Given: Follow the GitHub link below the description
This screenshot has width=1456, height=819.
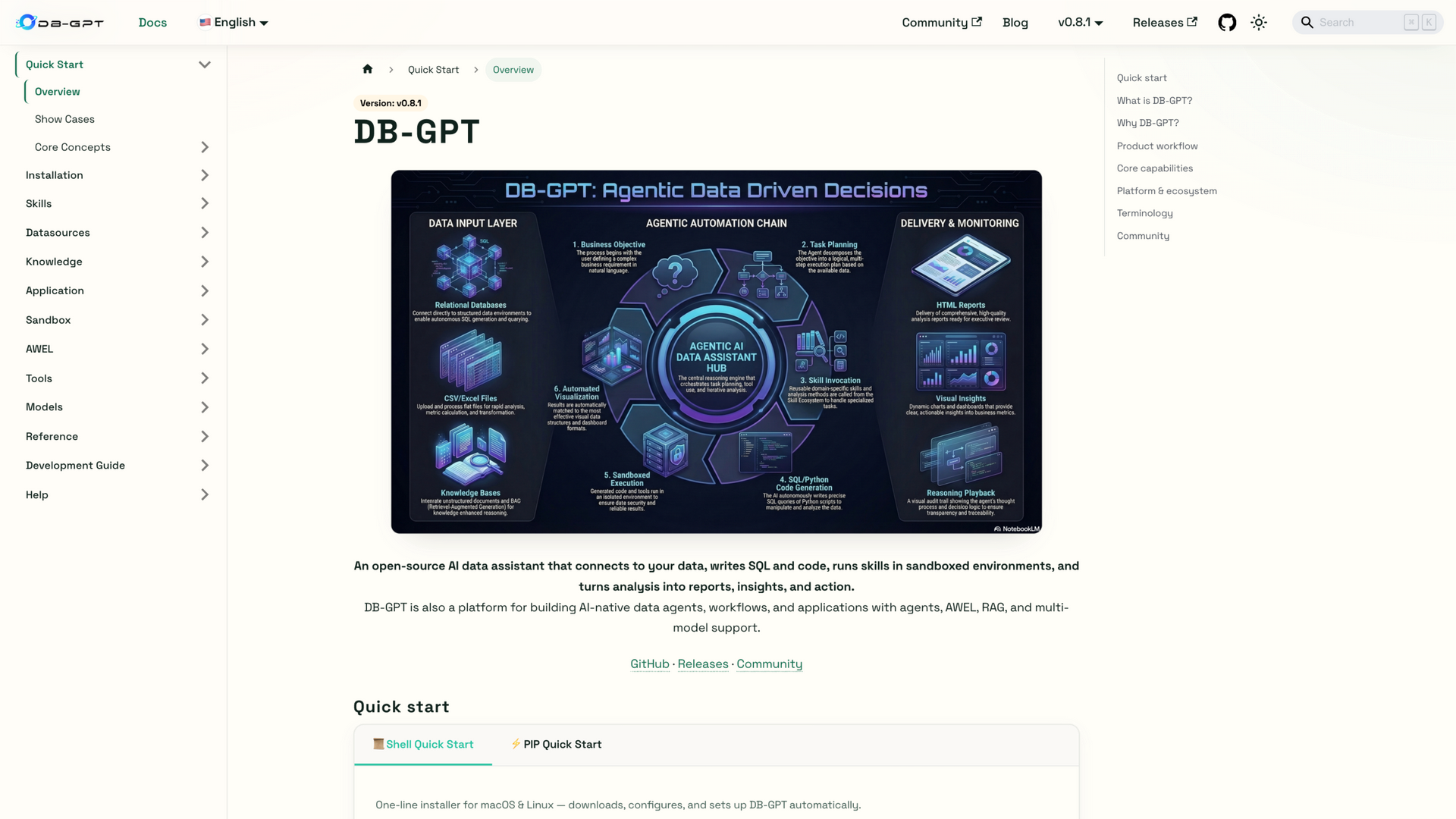Looking at the screenshot, I should click(650, 664).
